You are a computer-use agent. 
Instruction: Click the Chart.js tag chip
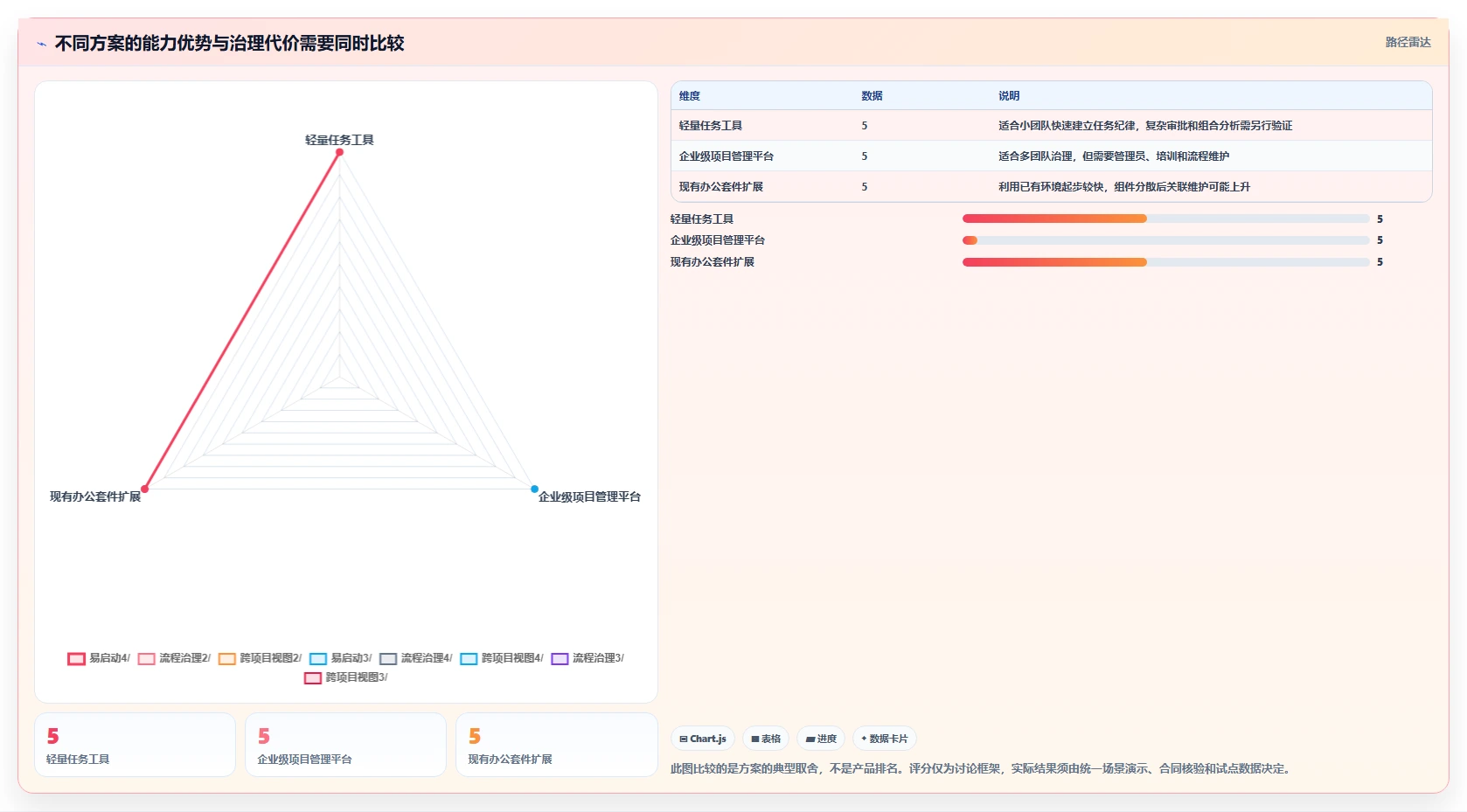coord(703,739)
